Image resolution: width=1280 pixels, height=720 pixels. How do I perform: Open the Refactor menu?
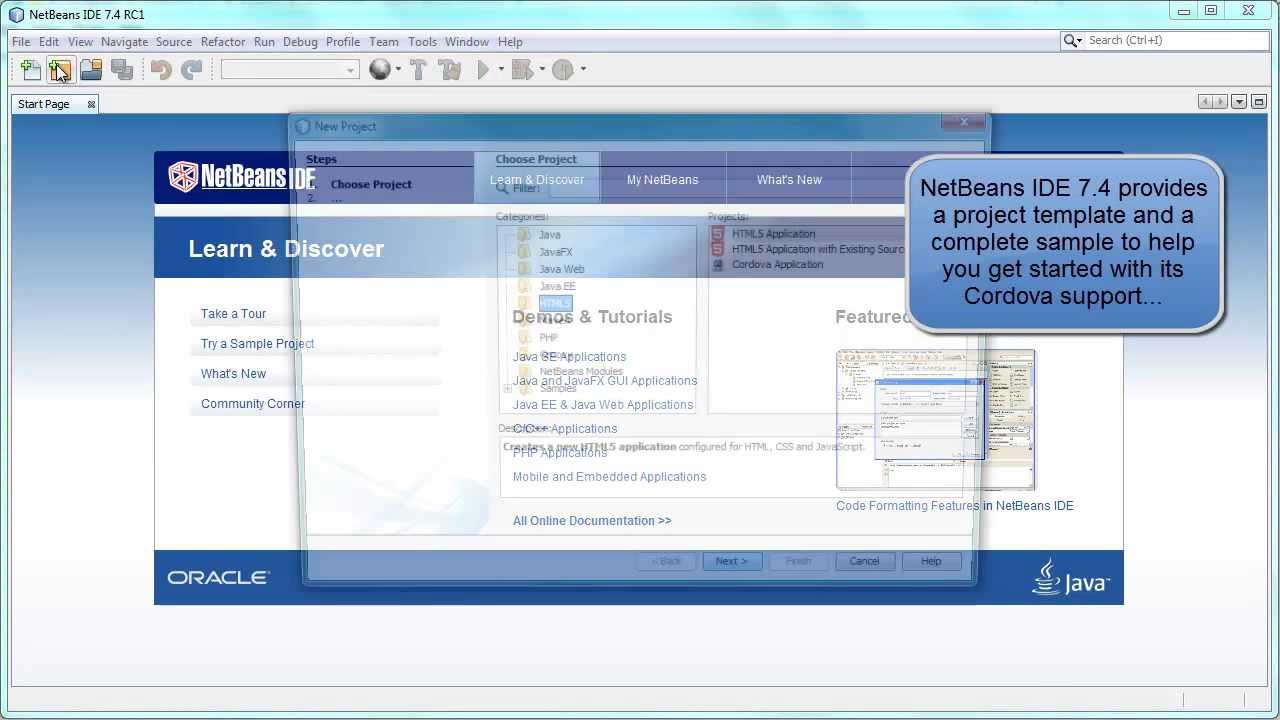click(x=223, y=42)
